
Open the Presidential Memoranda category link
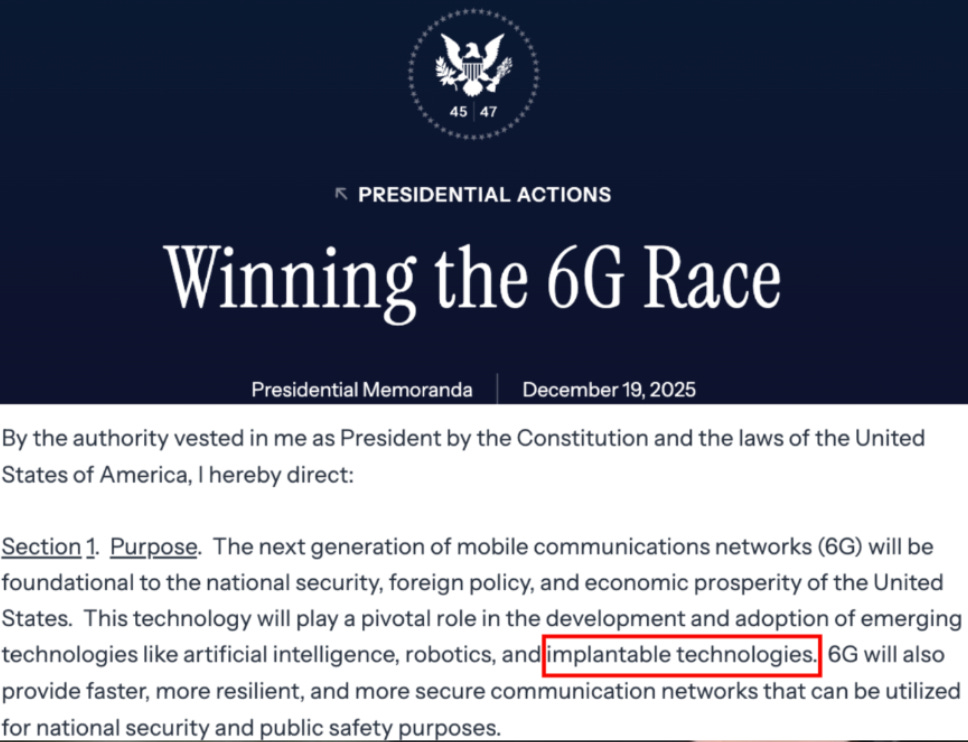point(362,390)
